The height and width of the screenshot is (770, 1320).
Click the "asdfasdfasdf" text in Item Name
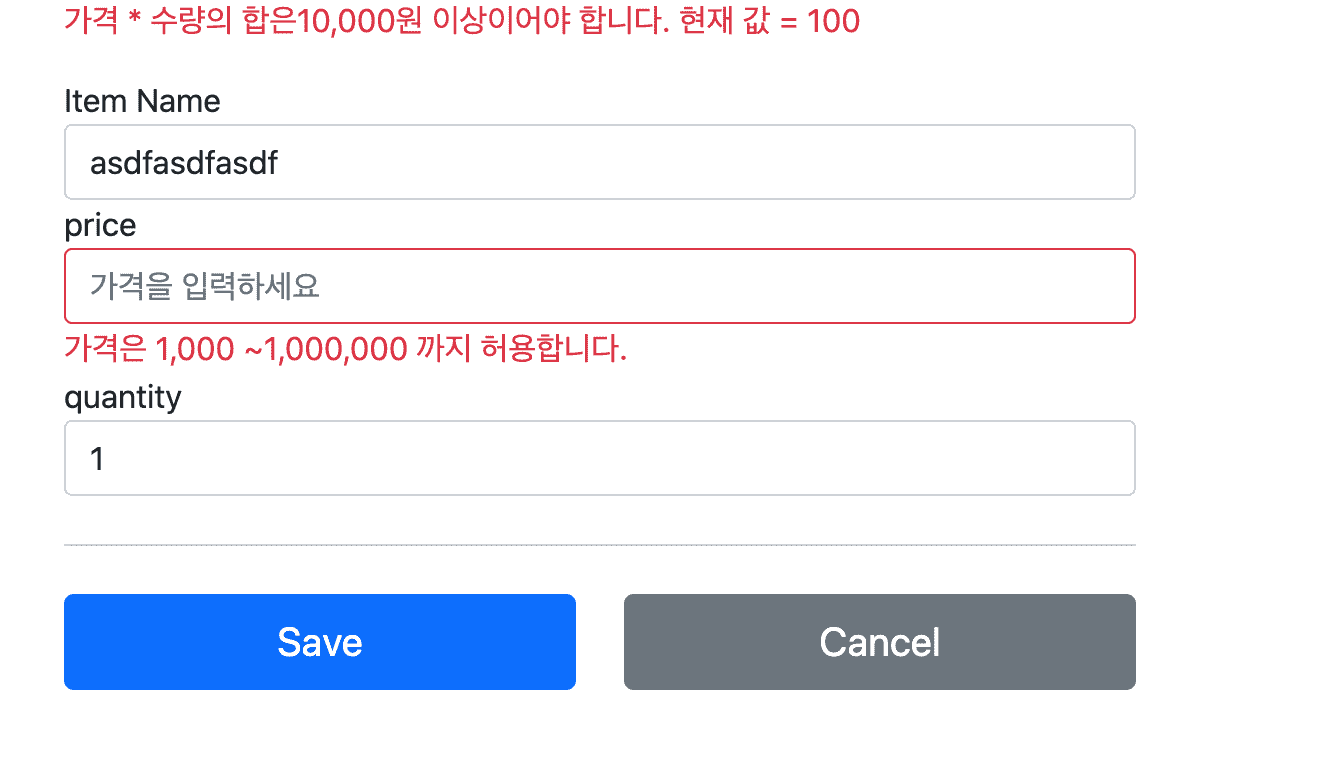pos(184,163)
